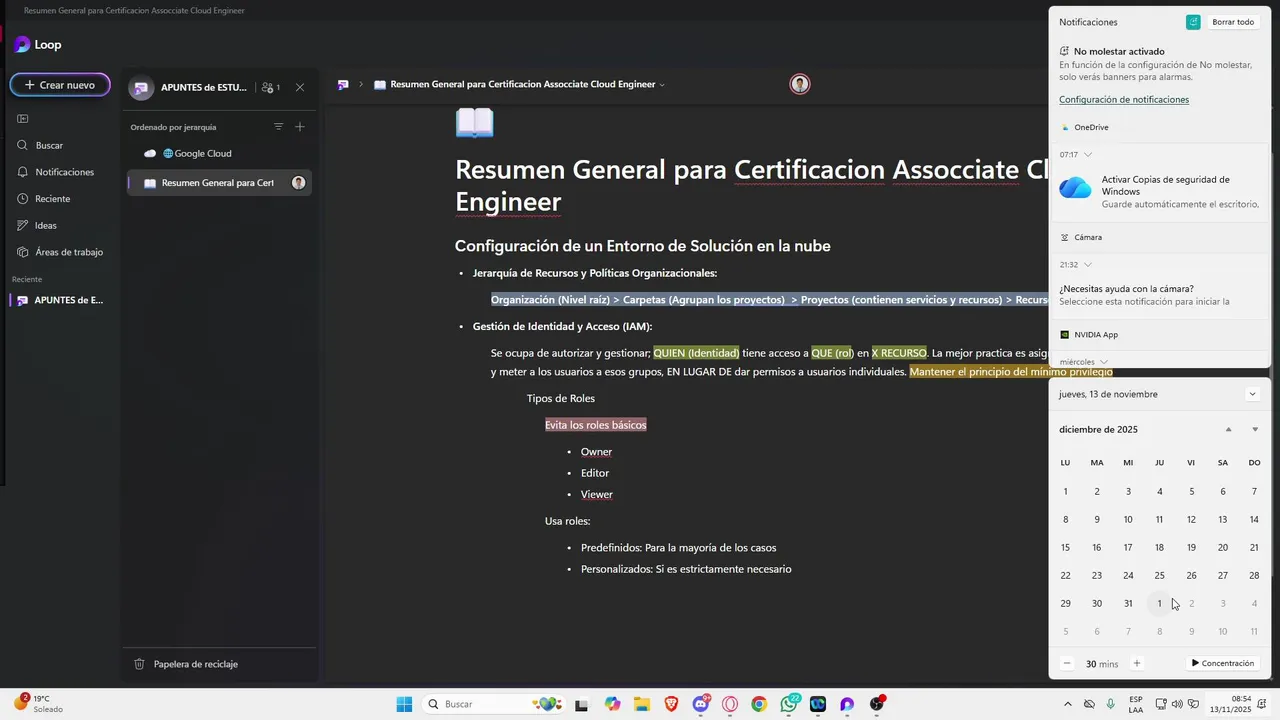Click the taskbar Buscar search box
The width and height of the screenshot is (1280, 720).
(492, 704)
